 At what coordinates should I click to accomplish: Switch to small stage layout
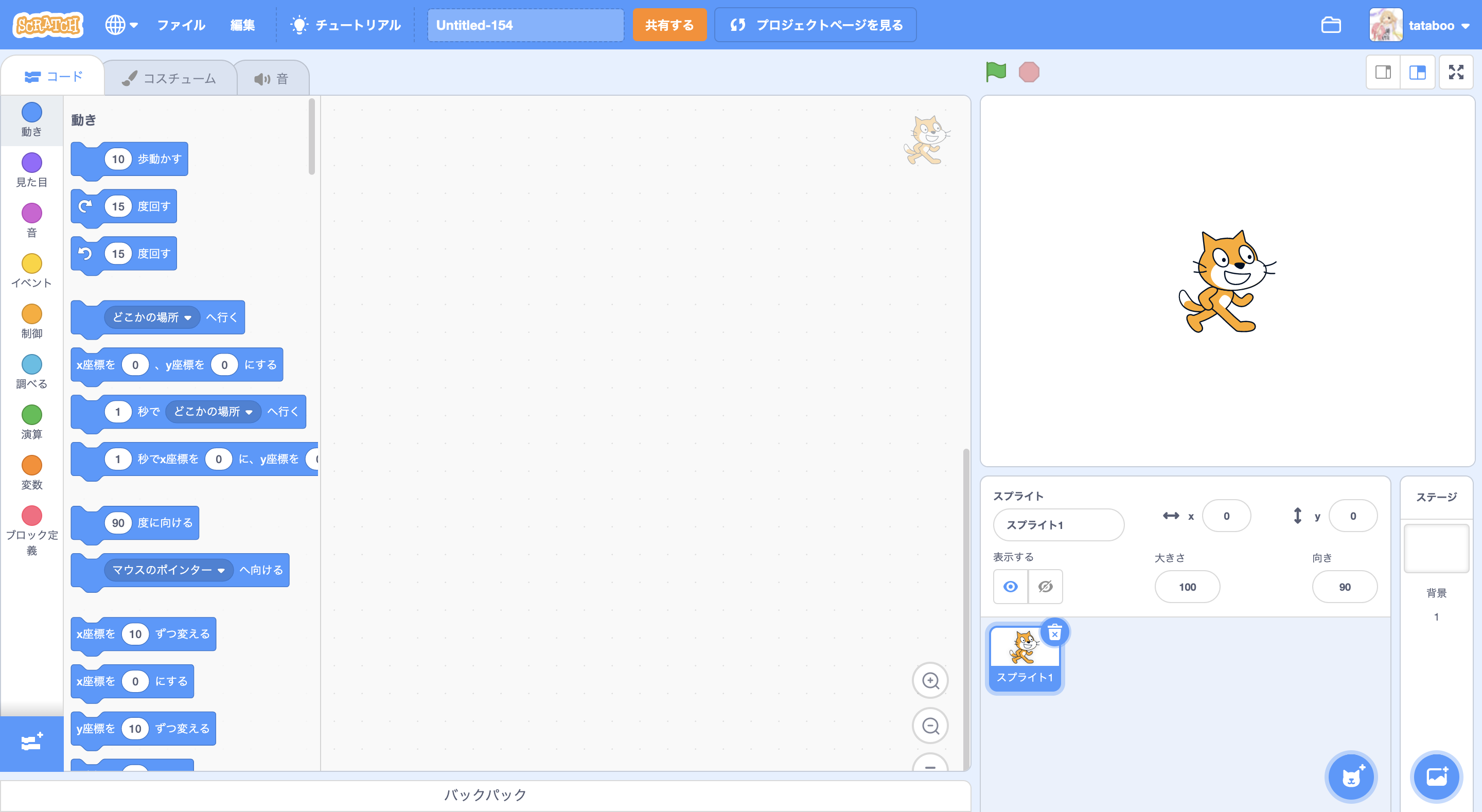tap(1383, 72)
